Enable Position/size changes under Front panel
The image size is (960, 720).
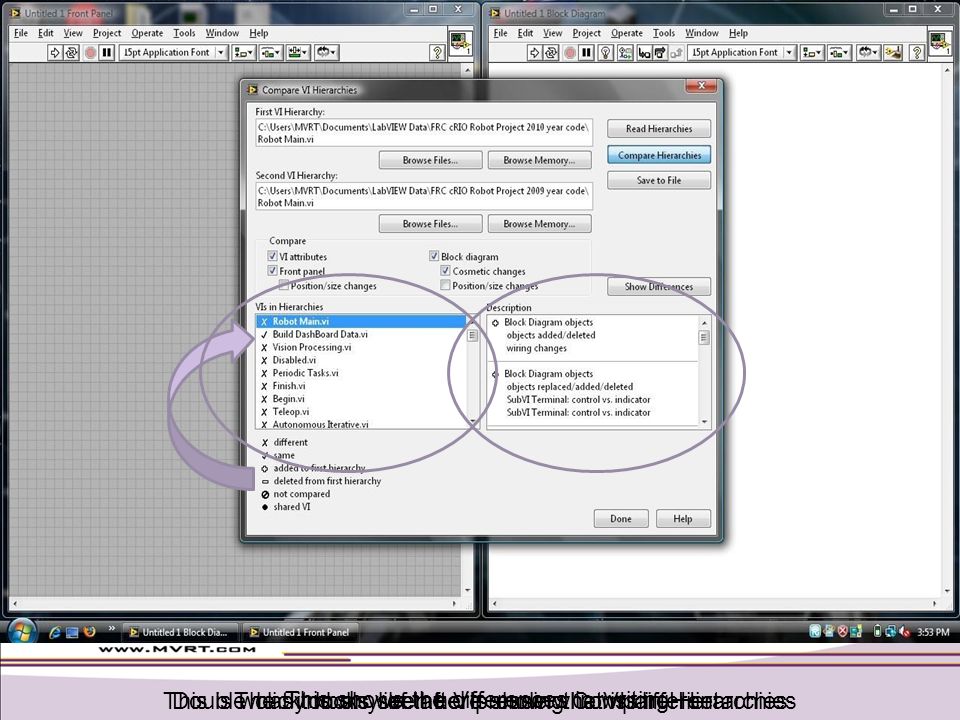[x=284, y=285]
